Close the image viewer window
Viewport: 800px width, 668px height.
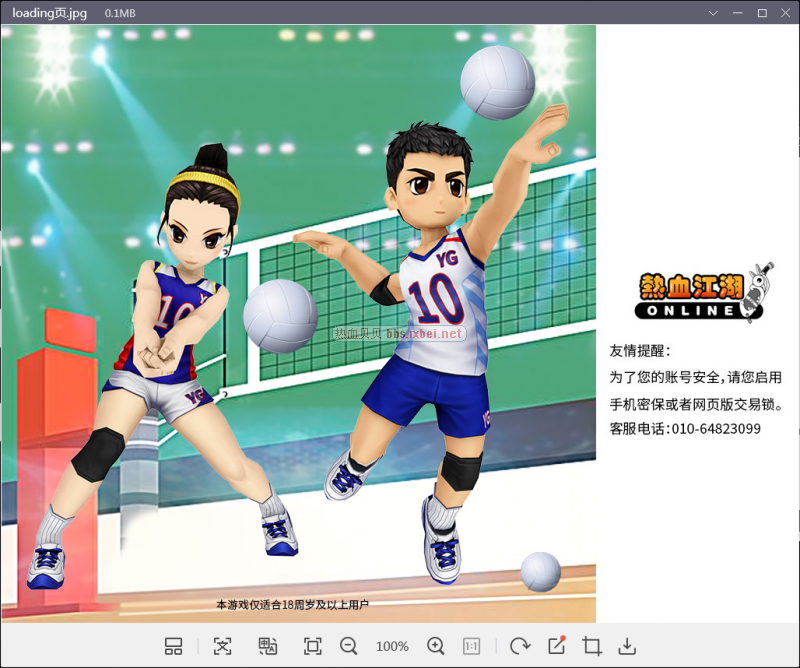coord(786,13)
